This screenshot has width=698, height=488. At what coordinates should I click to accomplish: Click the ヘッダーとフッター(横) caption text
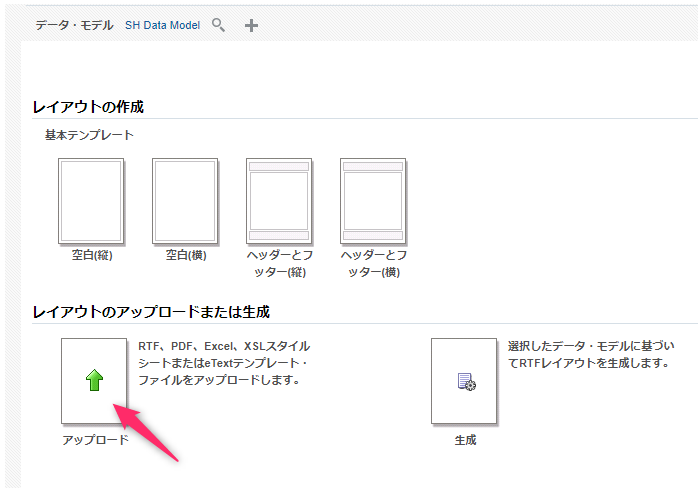click(x=374, y=264)
